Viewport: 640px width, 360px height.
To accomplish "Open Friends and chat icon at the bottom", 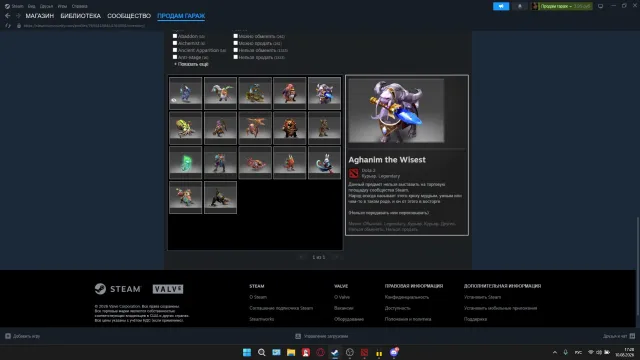I will pyautogui.click(x=632, y=336).
